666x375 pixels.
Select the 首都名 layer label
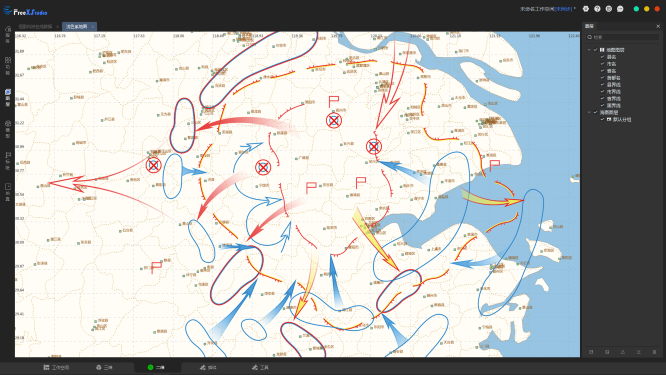(x=613, y=78)
